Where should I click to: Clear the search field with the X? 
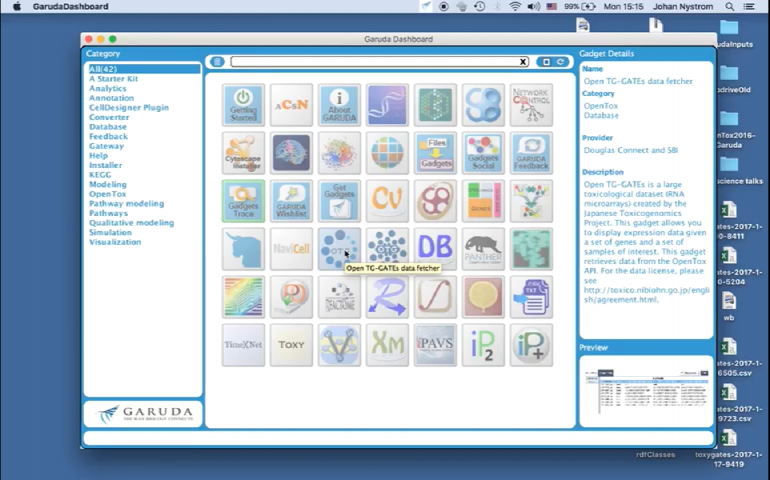(x=523, y=61)
